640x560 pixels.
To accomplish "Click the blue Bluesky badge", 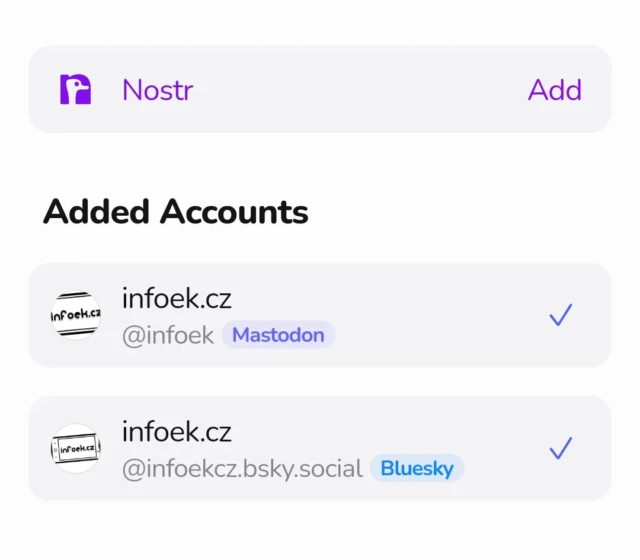I will coord(416,468).
